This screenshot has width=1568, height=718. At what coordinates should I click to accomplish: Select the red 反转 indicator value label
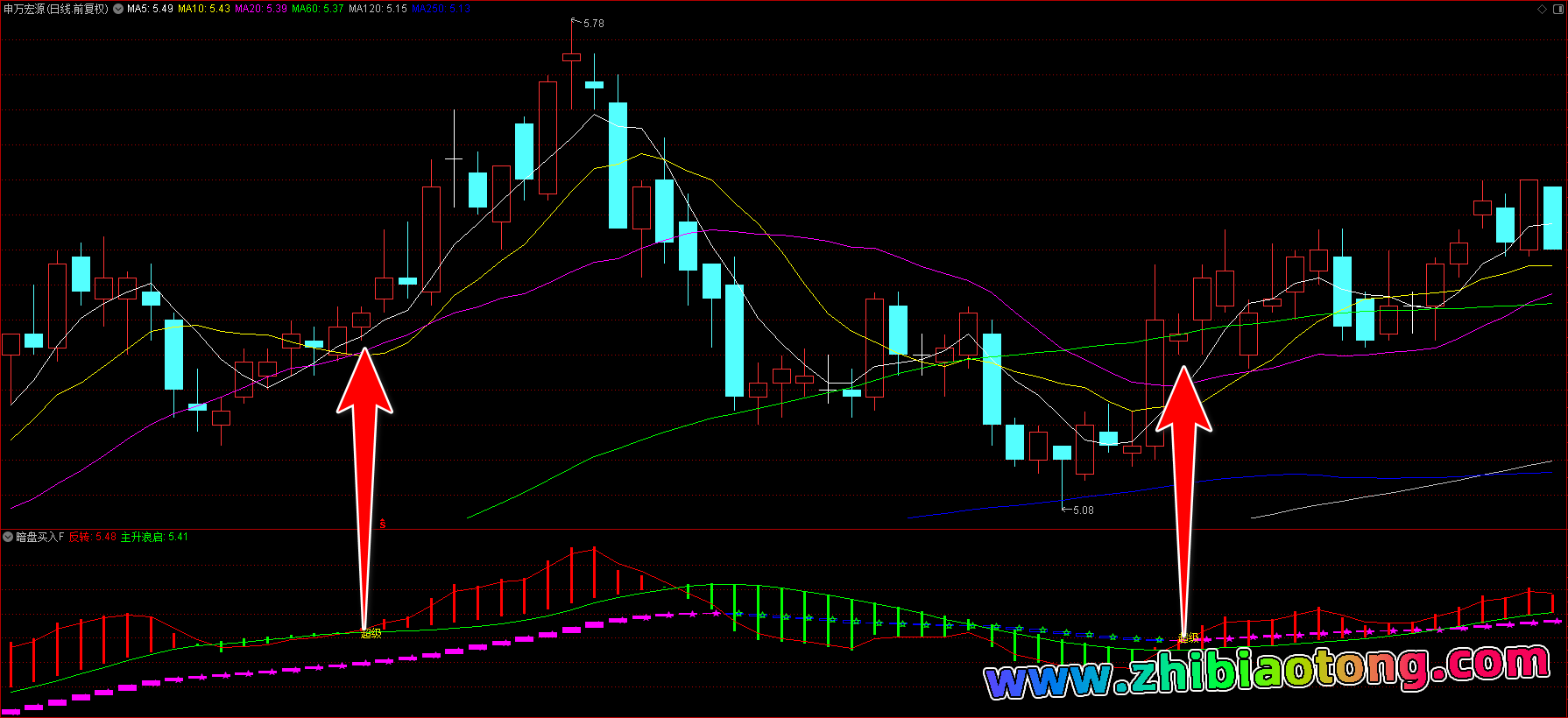coord(93,537)
